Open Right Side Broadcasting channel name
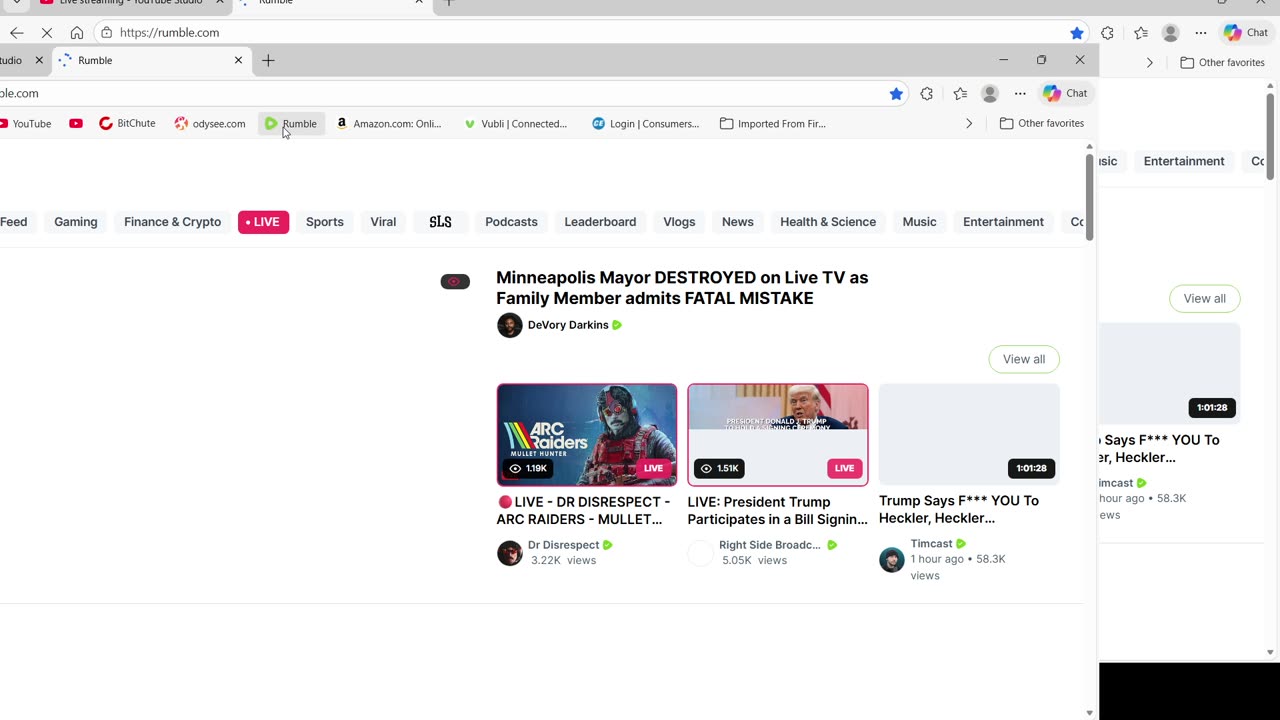Image resolution: width=1280 pixels, height=720 pixels. tap(770, 545)
